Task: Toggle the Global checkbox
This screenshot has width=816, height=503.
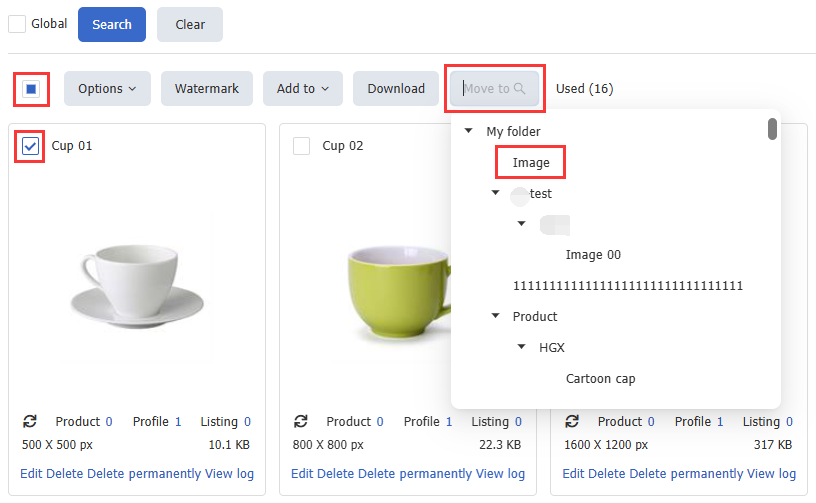Action: pyautogui.click(x=17, y=24)
